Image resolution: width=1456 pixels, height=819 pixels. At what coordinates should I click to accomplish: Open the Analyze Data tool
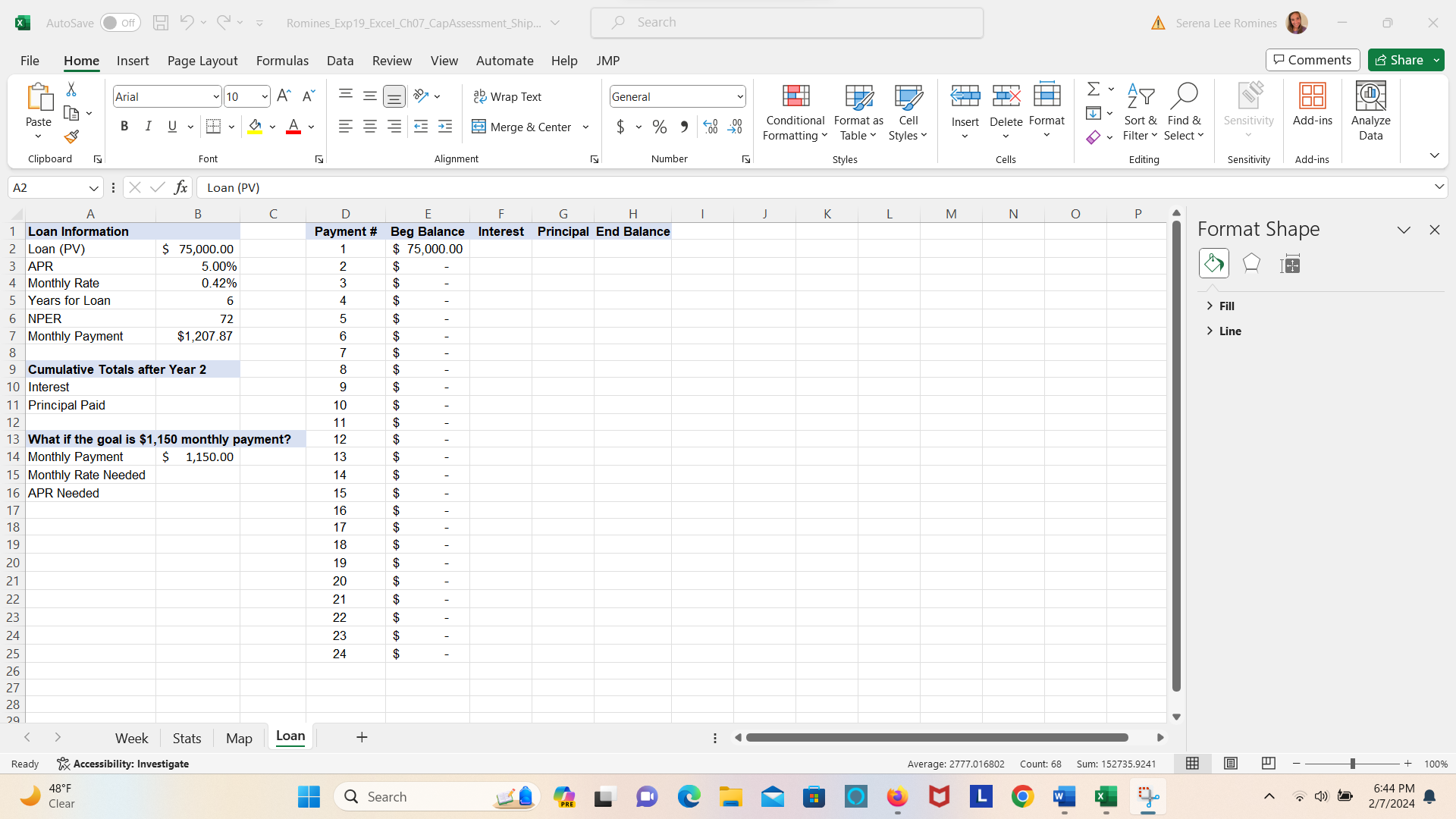point(1370,112)
